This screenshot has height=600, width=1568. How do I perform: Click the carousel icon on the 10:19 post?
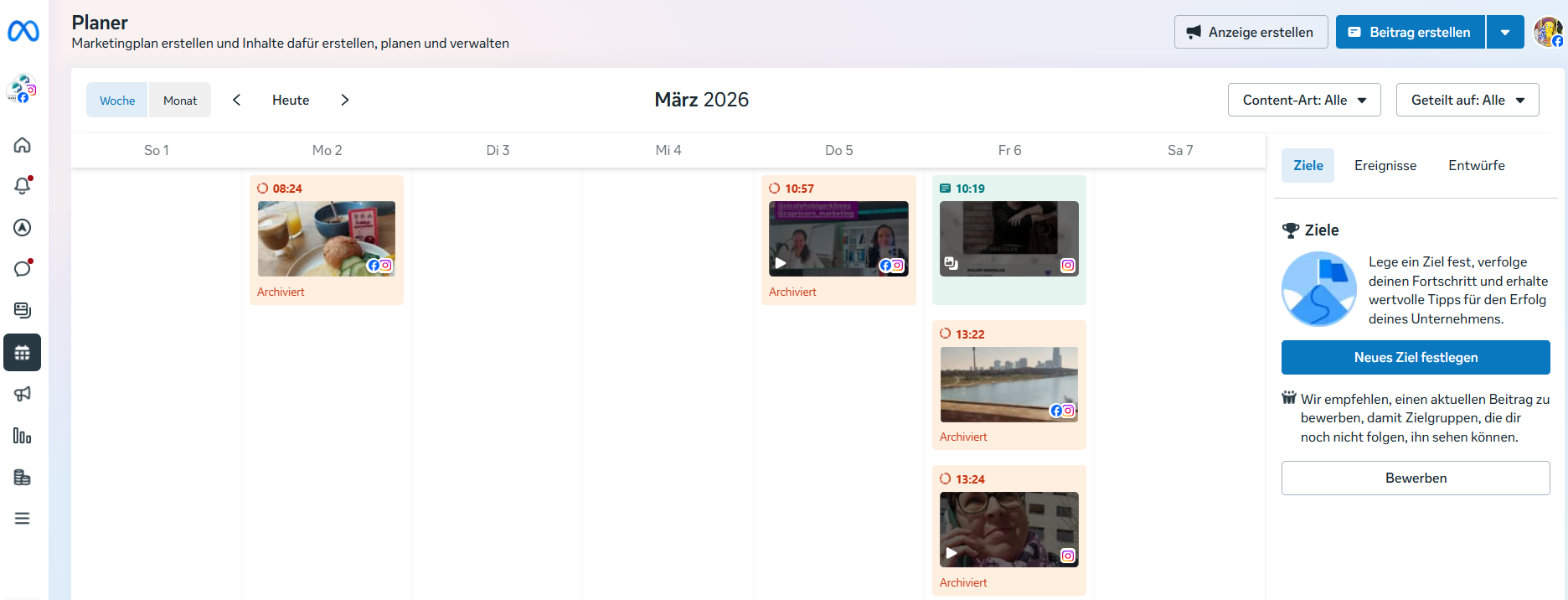point(952,263)
